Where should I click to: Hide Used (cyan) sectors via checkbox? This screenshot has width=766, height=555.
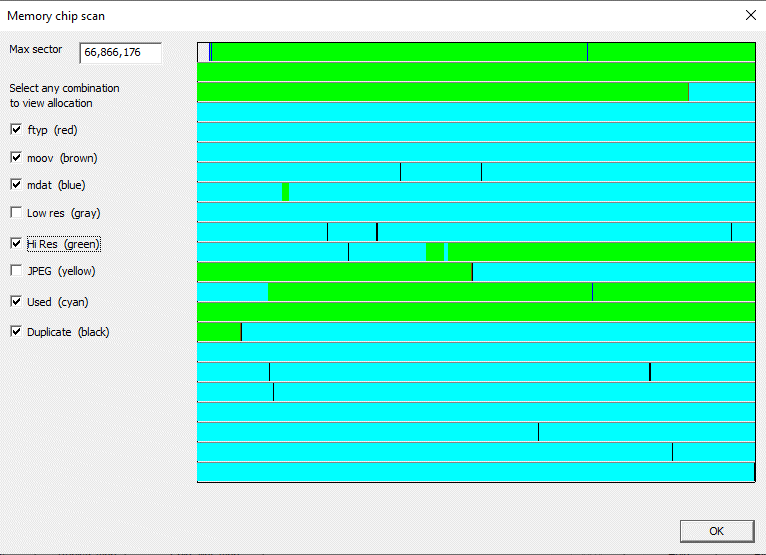coord(16,302)
